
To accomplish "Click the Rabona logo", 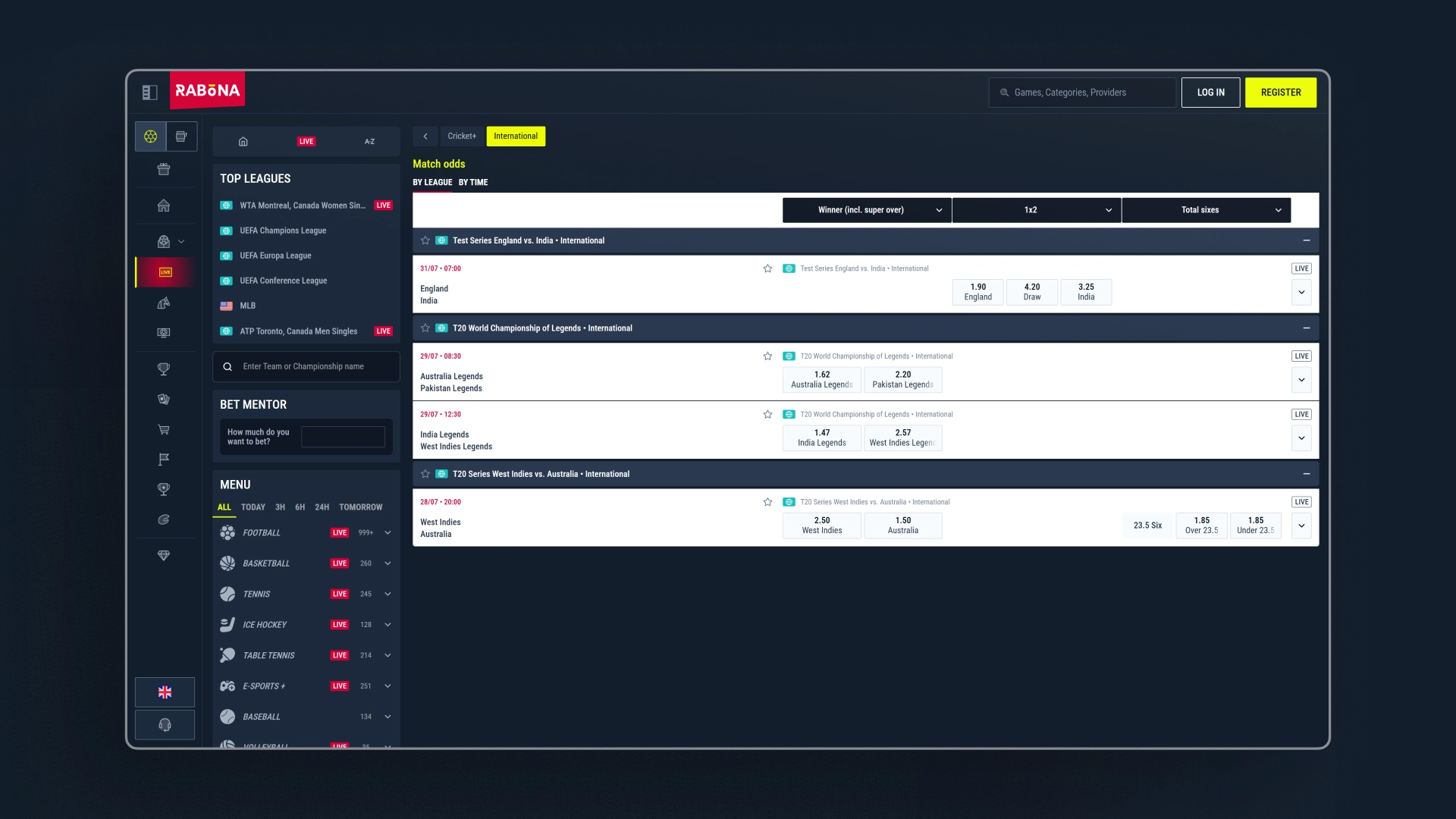I will (x=207, y=90).
